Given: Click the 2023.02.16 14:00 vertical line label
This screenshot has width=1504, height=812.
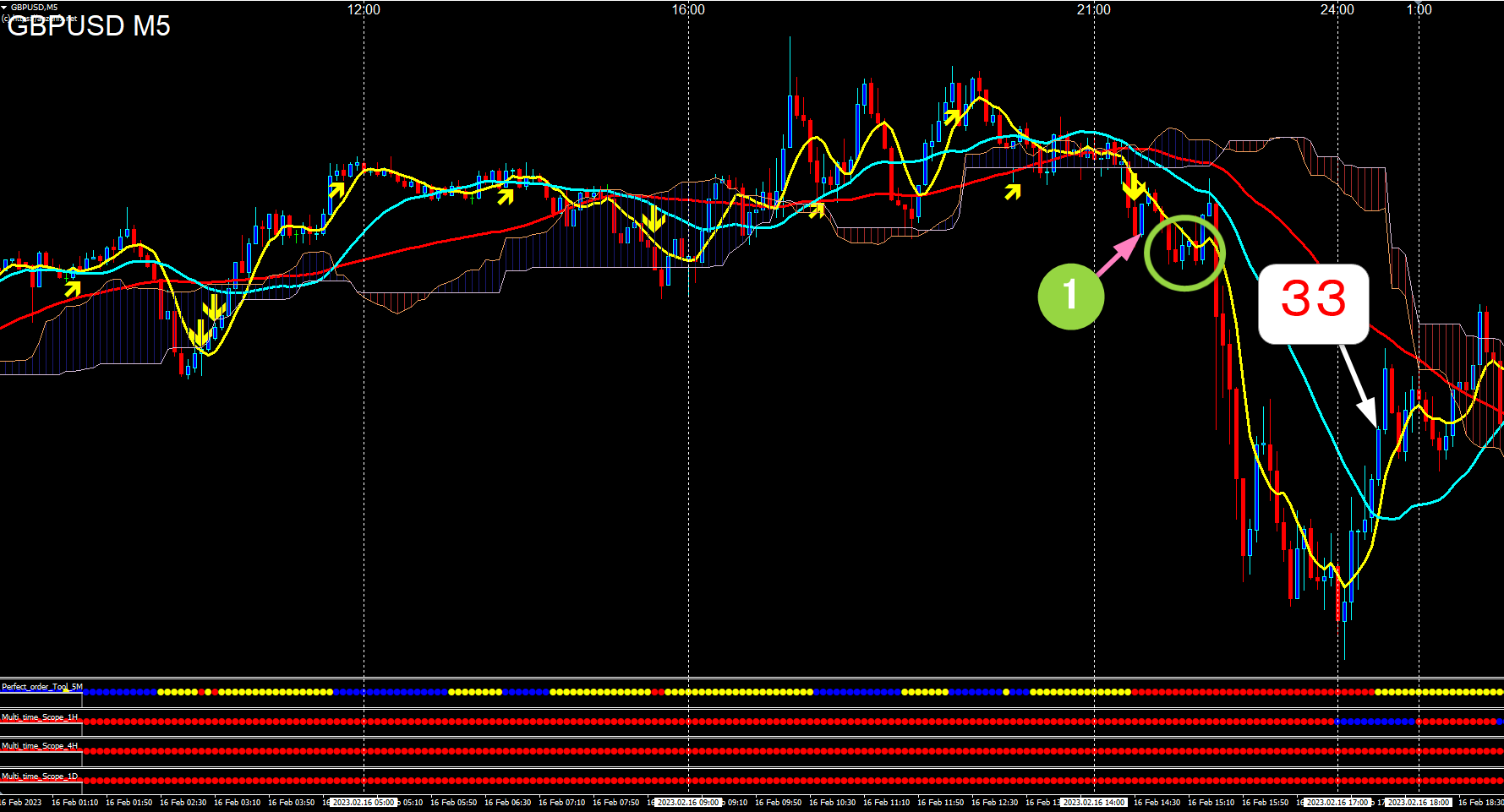Looking at the screenshot, I should [x=1094, y=803].
